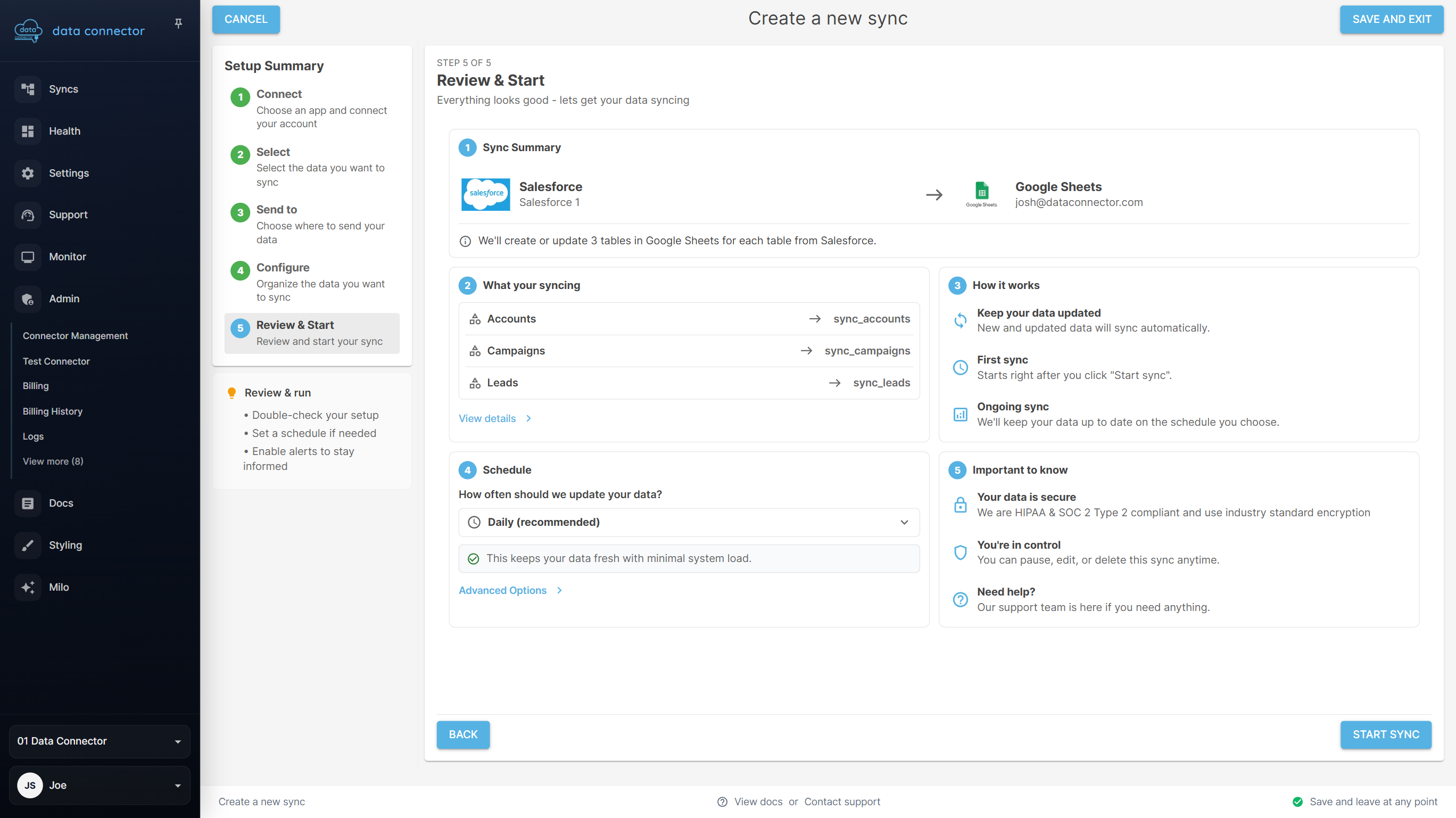Click the CANCEL button
1456x818 pixels.
[246, 19]
